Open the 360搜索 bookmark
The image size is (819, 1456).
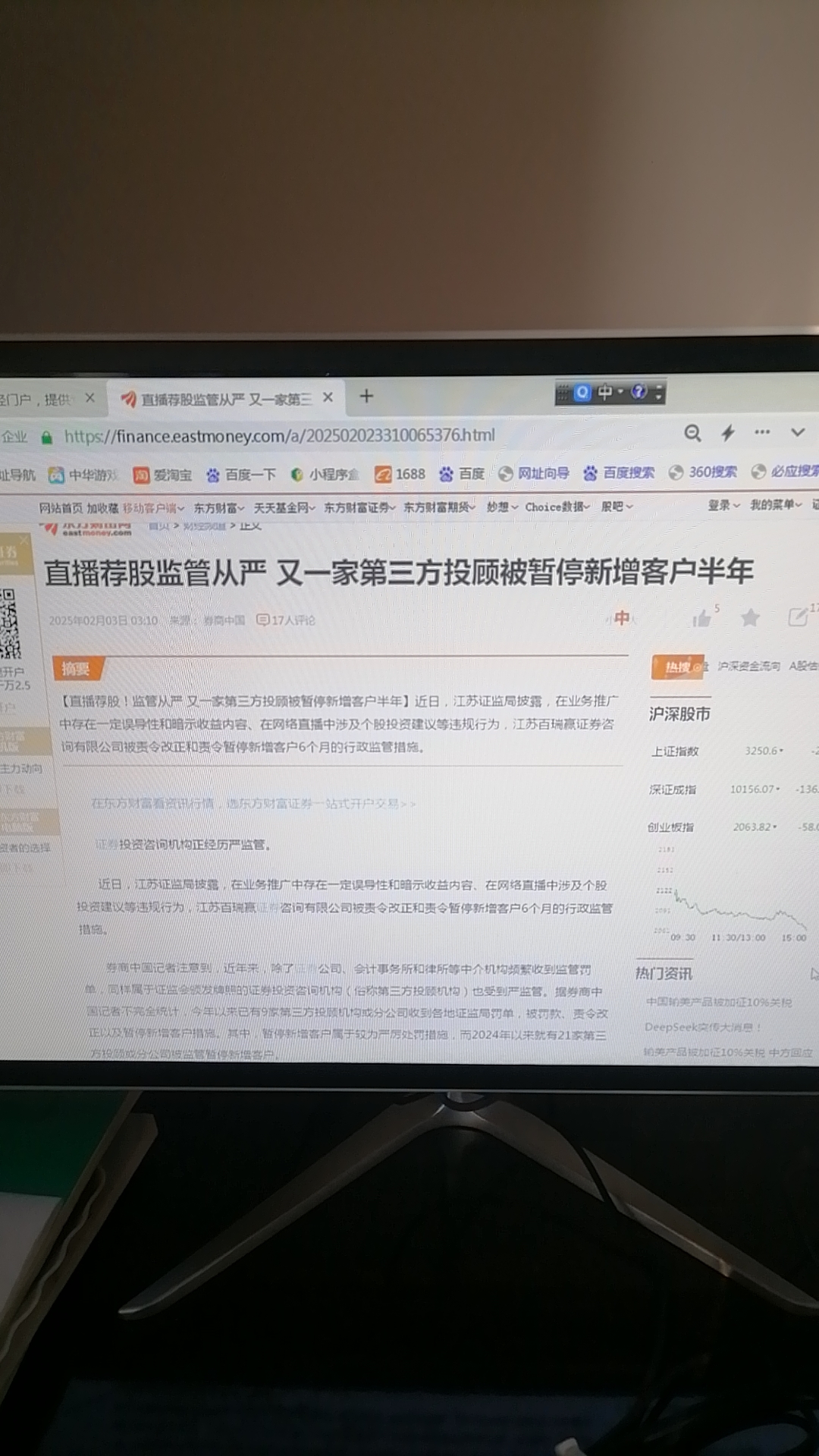(x=703, y=472)
